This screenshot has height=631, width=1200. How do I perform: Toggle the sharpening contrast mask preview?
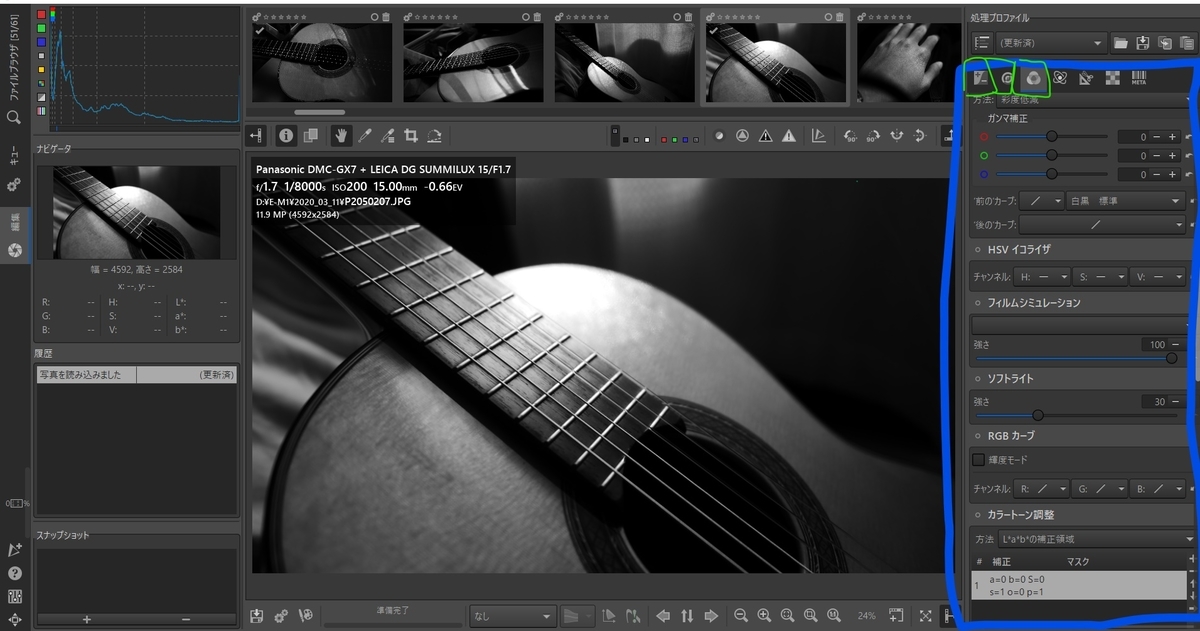tap(743, 136)
